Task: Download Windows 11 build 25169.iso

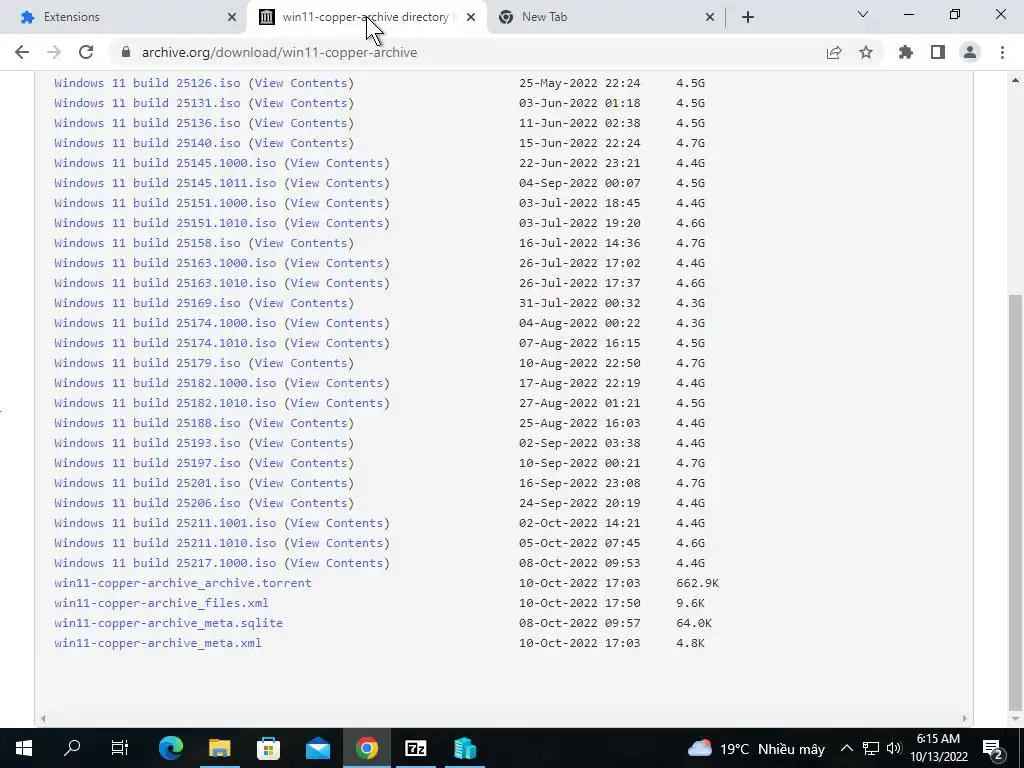Action: pos(148,303)
